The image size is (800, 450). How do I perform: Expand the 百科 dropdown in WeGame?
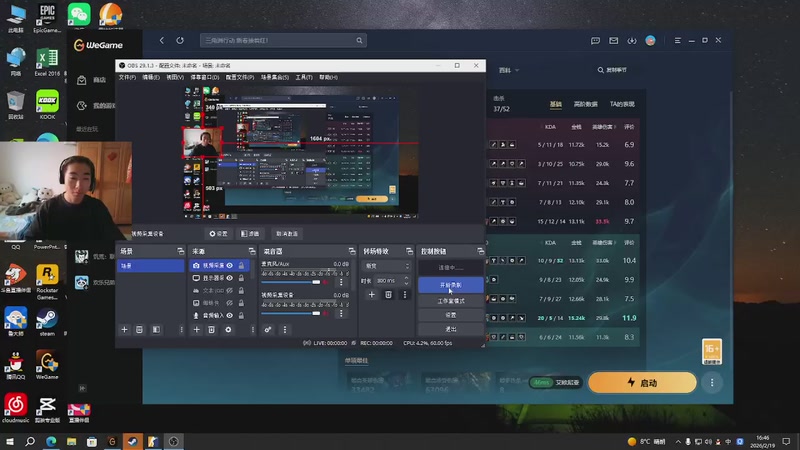pos(509,70)
